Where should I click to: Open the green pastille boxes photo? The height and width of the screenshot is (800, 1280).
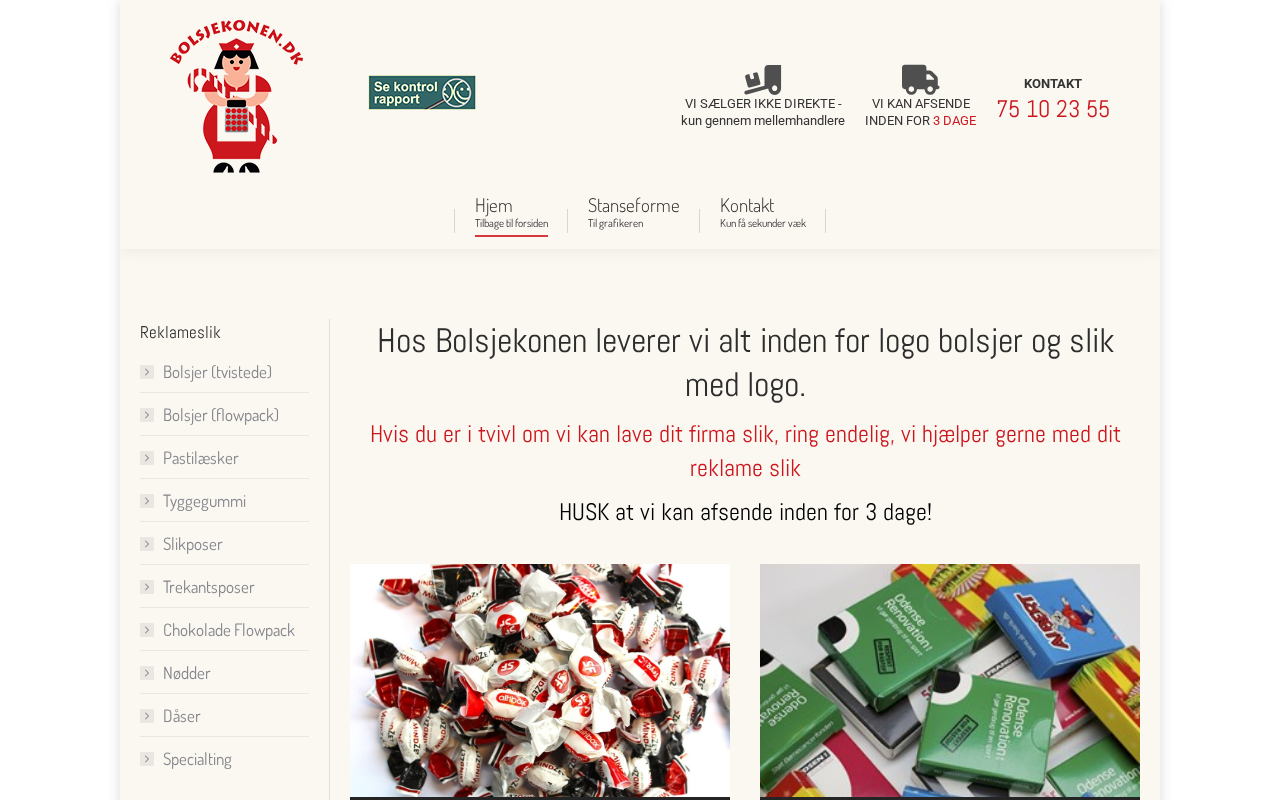(950, 681)
